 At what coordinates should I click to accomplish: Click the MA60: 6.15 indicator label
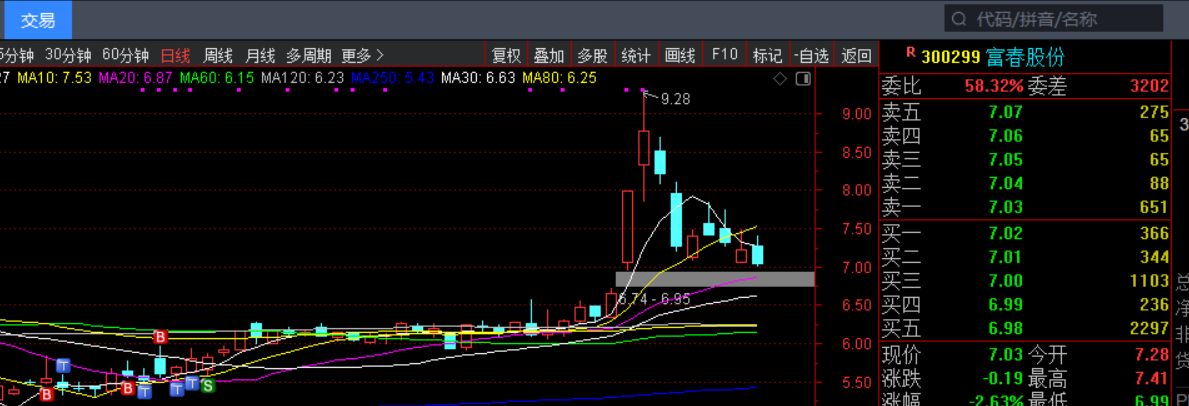(x=217, y=77)
